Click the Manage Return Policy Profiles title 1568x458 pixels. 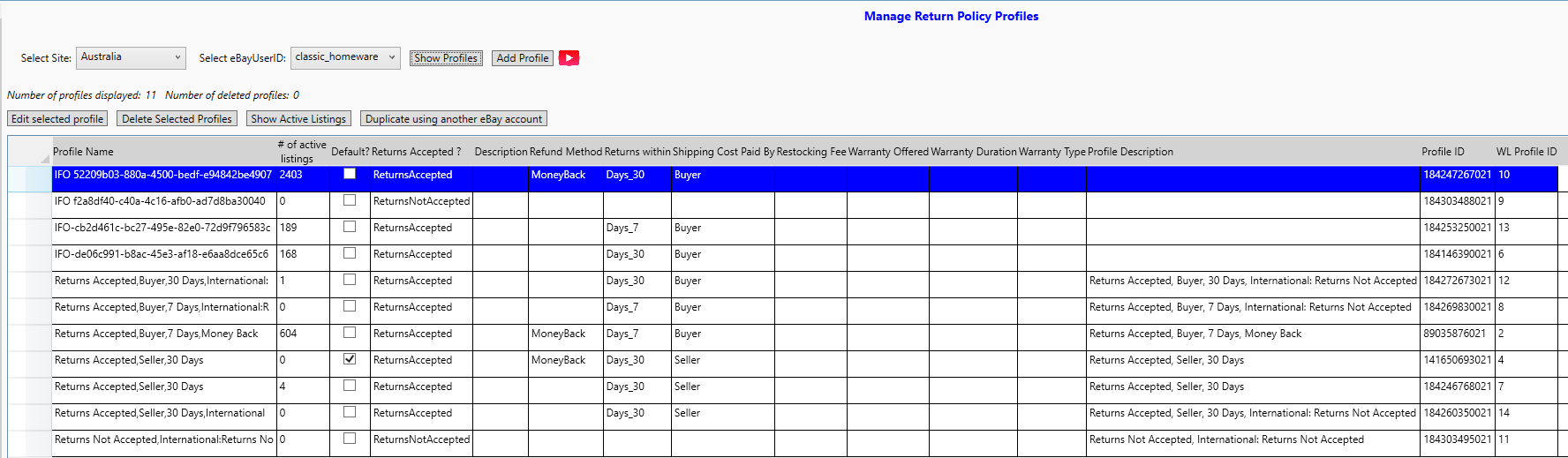[x=951, y=16]
